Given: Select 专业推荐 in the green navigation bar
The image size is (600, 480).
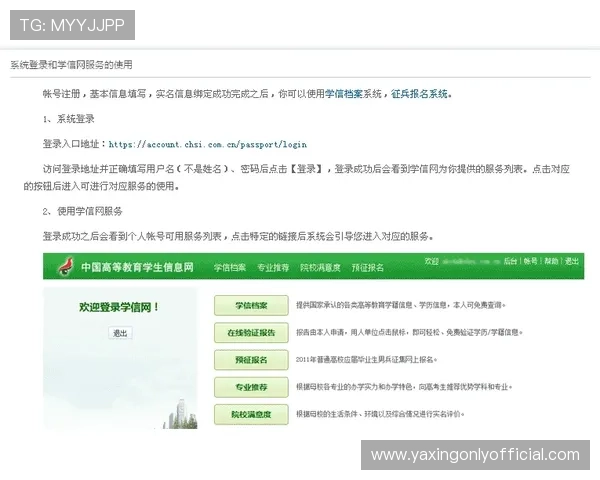Looking at the screenshot, I should point(273,268).
